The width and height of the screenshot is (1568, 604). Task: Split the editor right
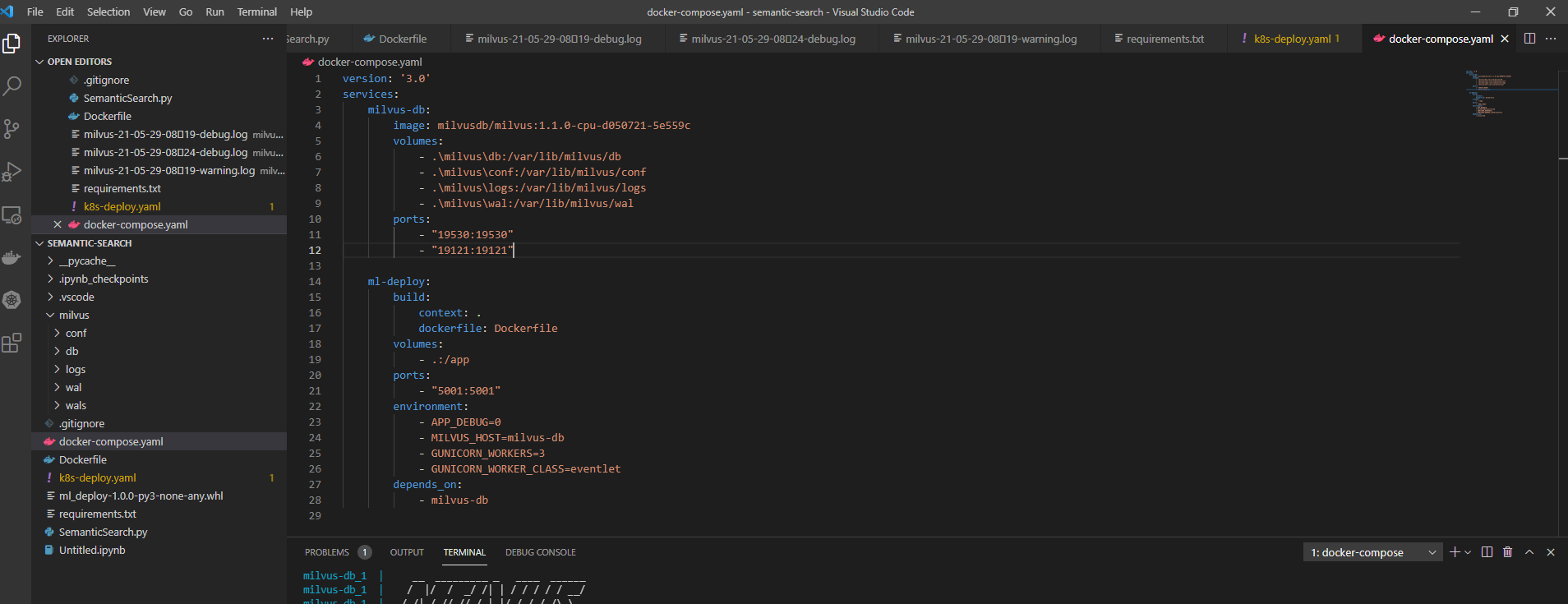tap(1529, 39)
